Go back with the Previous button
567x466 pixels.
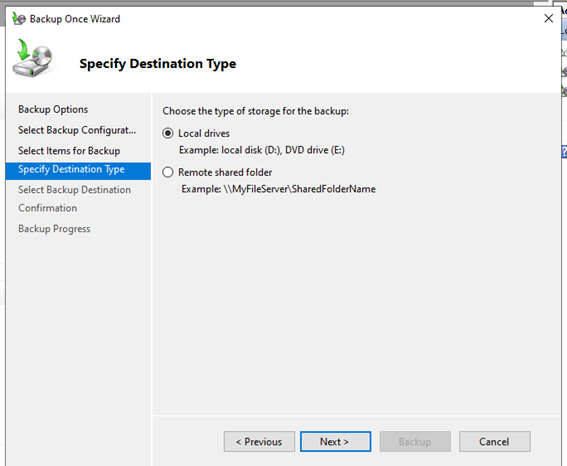pyautogui.click(x=259, y=441)
